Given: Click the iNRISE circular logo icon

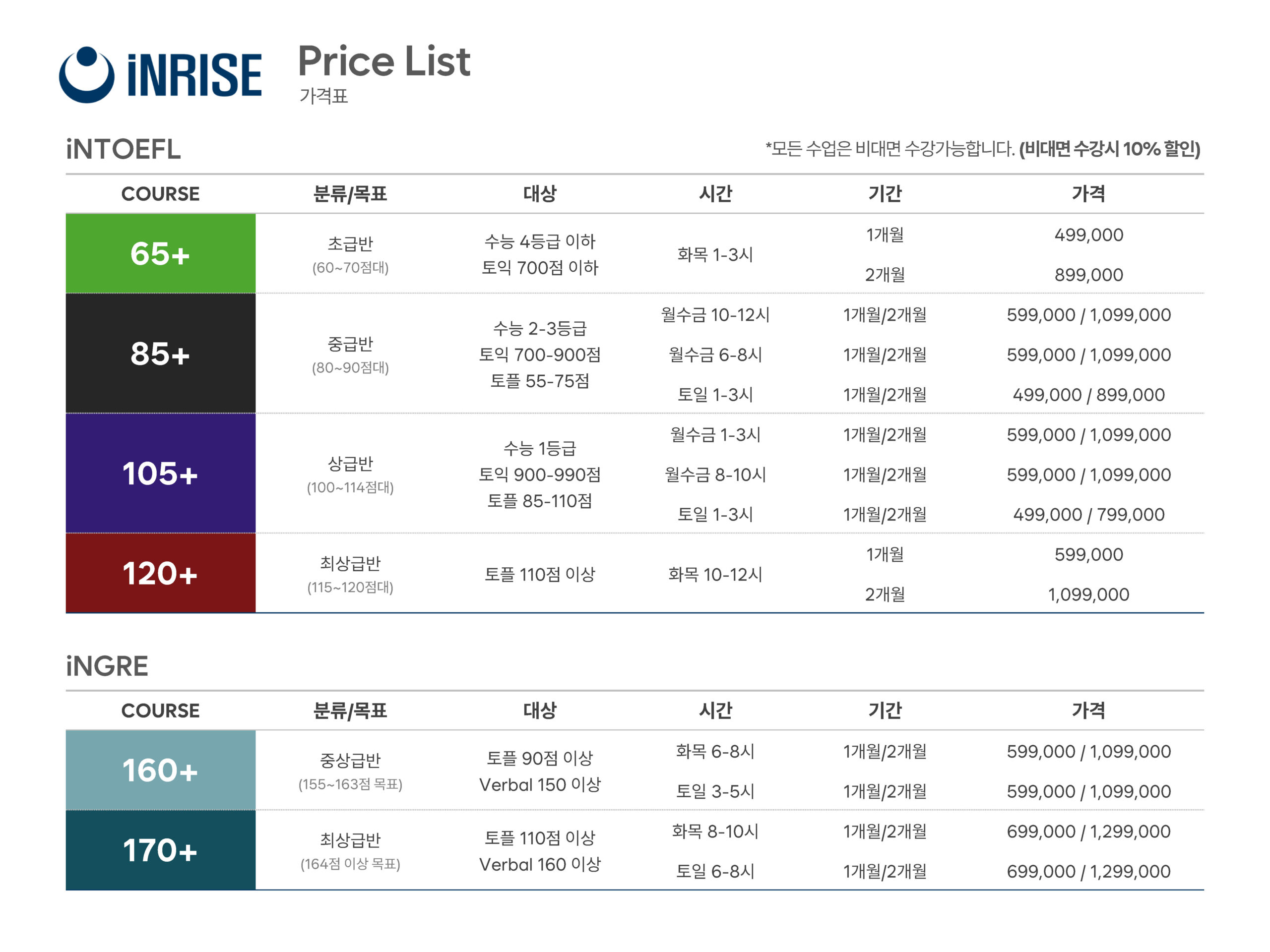Looking at the screenshot, I should point(86,74).
